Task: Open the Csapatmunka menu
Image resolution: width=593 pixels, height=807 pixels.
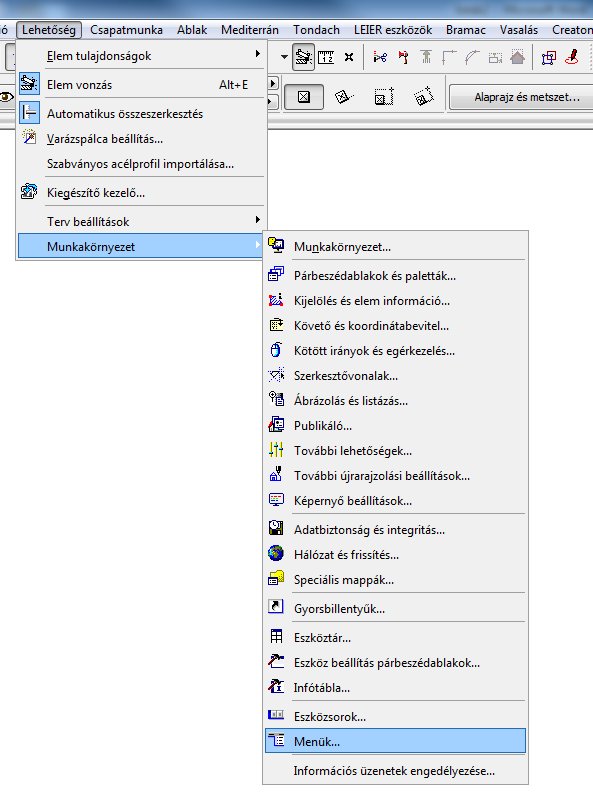Action: [x=127, y=30]
